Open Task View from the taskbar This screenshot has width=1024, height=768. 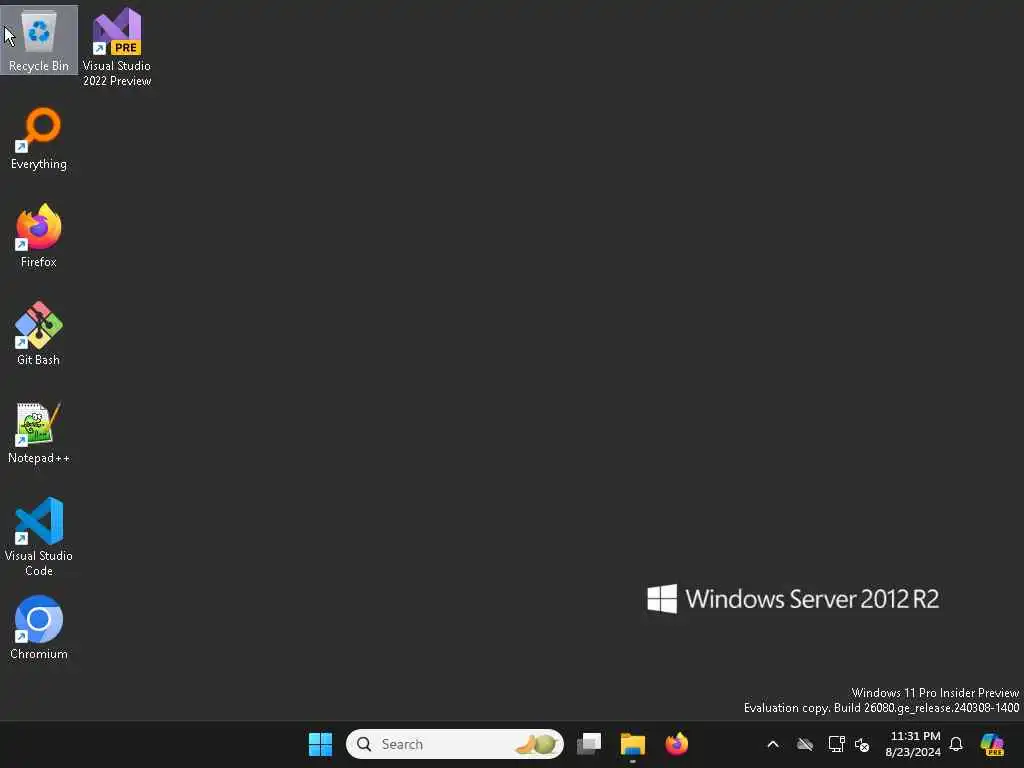tap(589, 744)
